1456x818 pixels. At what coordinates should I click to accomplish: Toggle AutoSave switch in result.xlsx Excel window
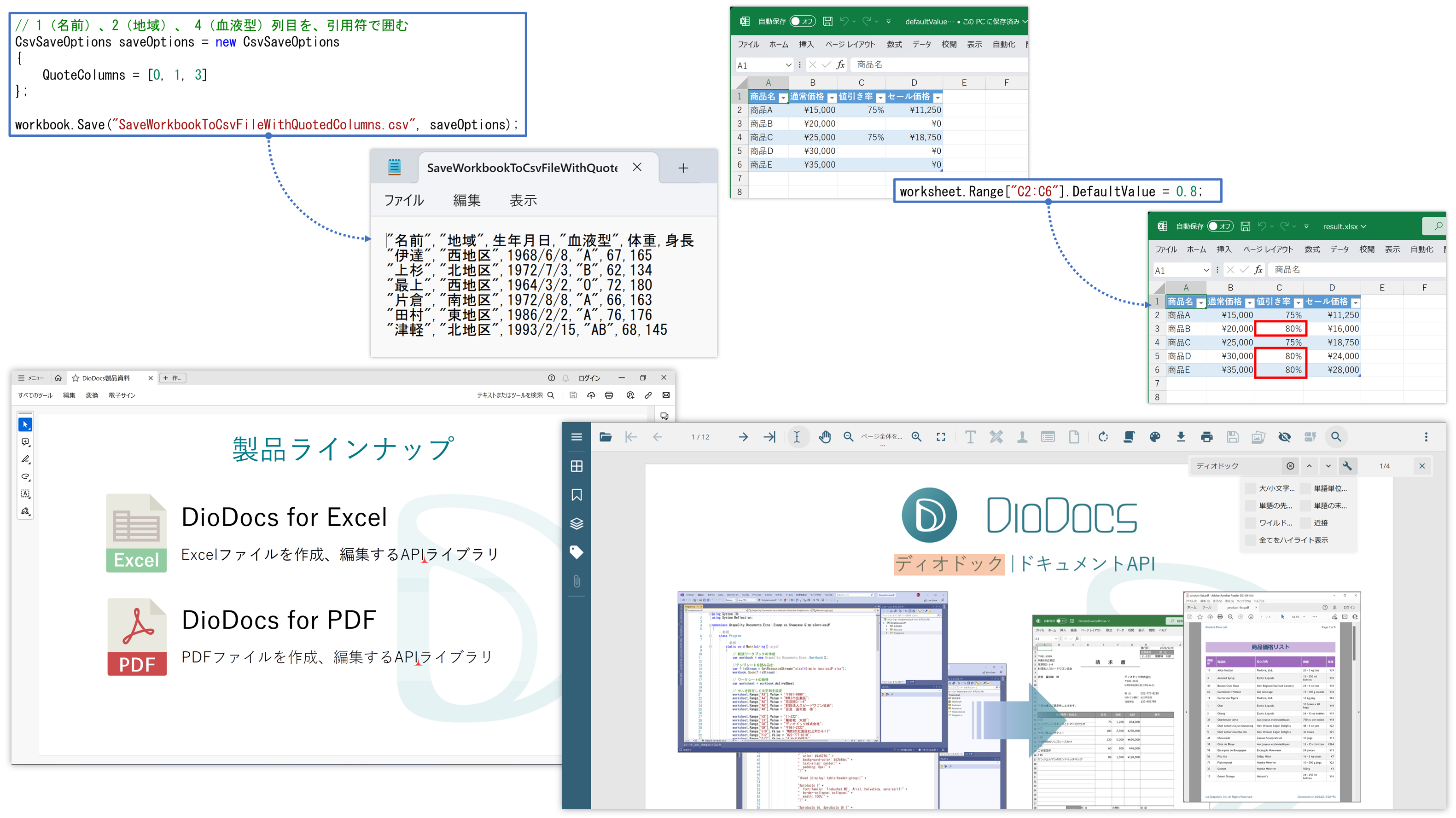pos(1220,226)
